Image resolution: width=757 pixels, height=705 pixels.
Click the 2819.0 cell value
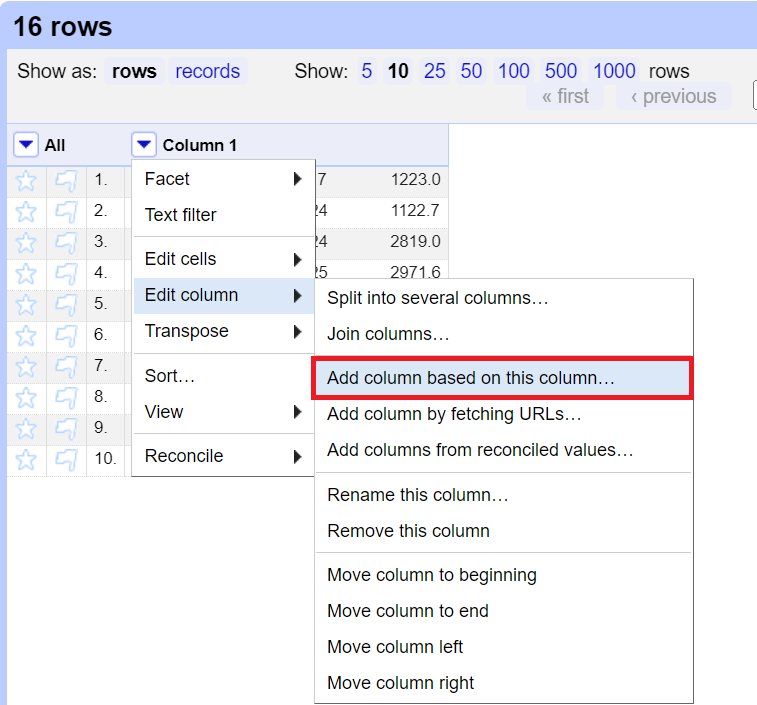pos(416,241)
